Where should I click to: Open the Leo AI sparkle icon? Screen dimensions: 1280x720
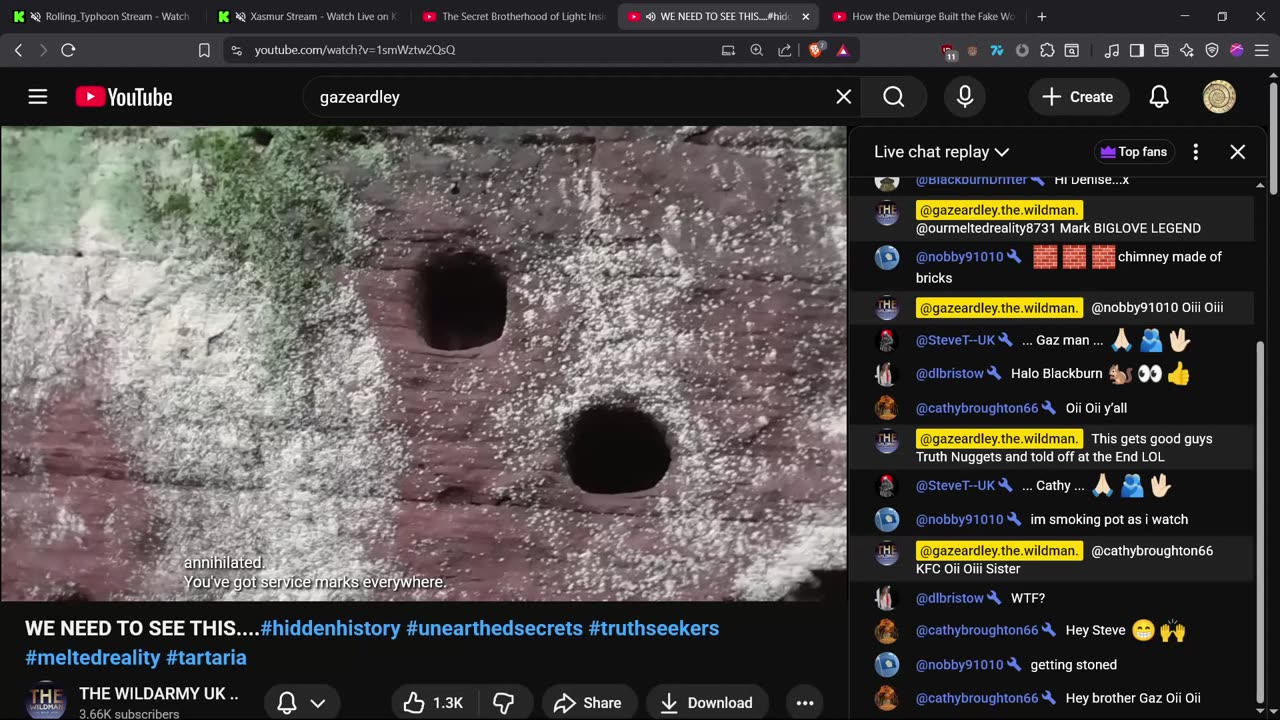[x=1187, y=50]
